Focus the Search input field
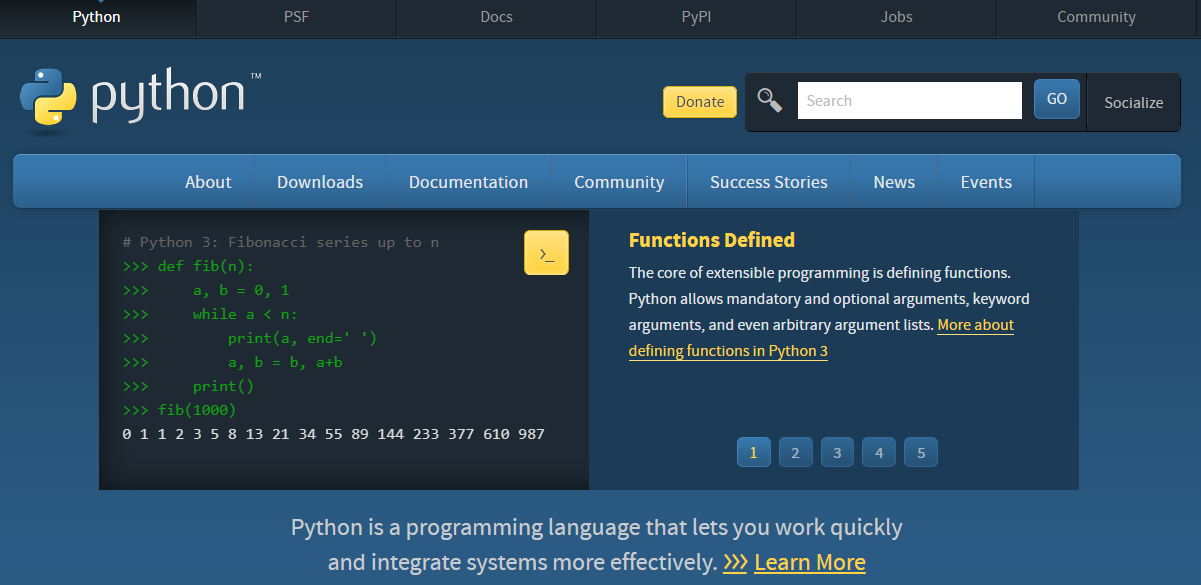The image size is (1201, 585). tap(908, 101)
